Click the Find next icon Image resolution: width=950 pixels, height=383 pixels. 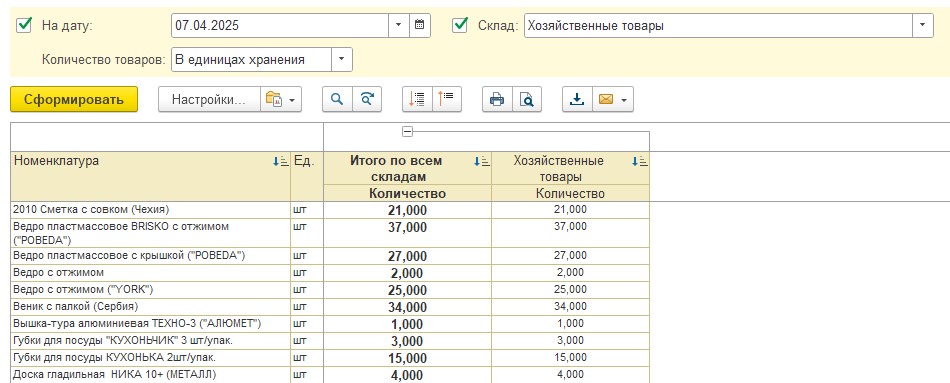(x=367, y=99)
